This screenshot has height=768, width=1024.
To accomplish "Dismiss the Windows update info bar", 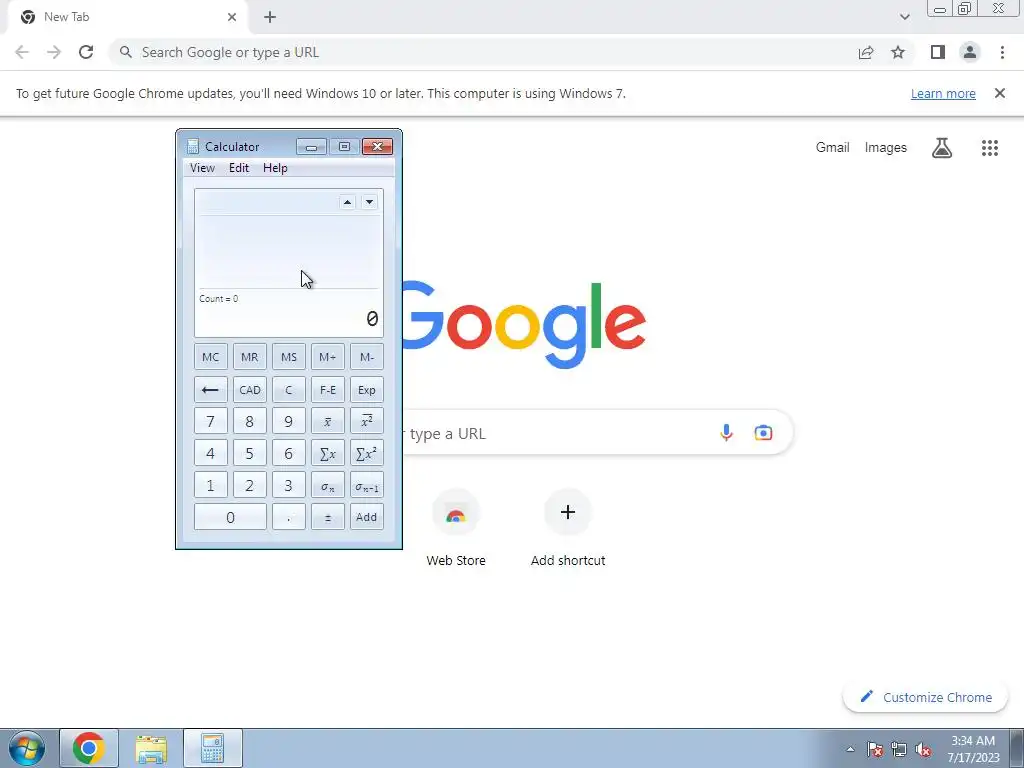I will [x=999, y=93].
